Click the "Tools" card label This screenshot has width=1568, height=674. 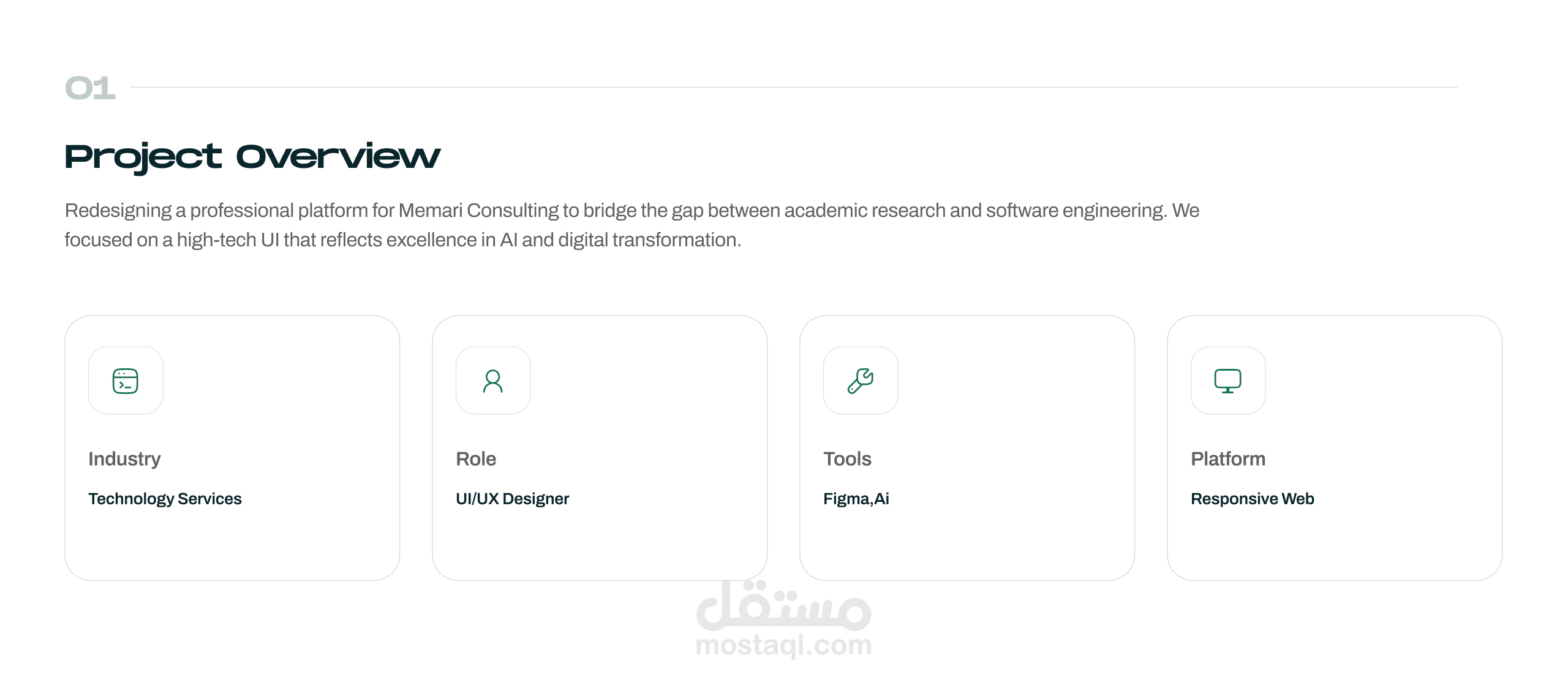click(x=847, y=459)
